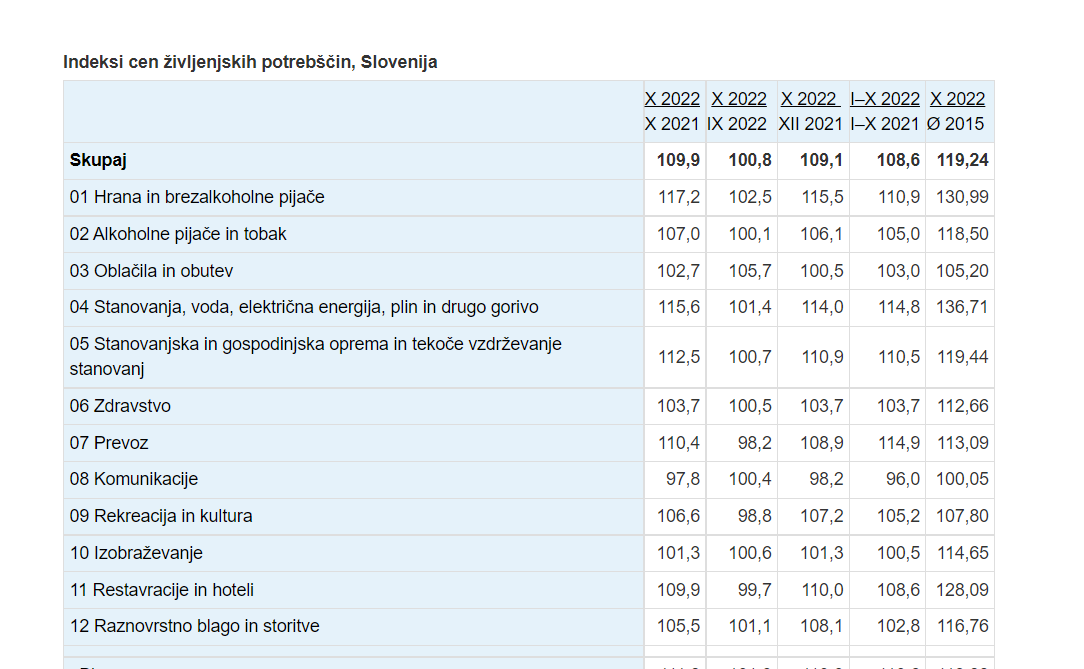Click value 118,50 in Alkoholne pijače row

[x=962, y=234]
